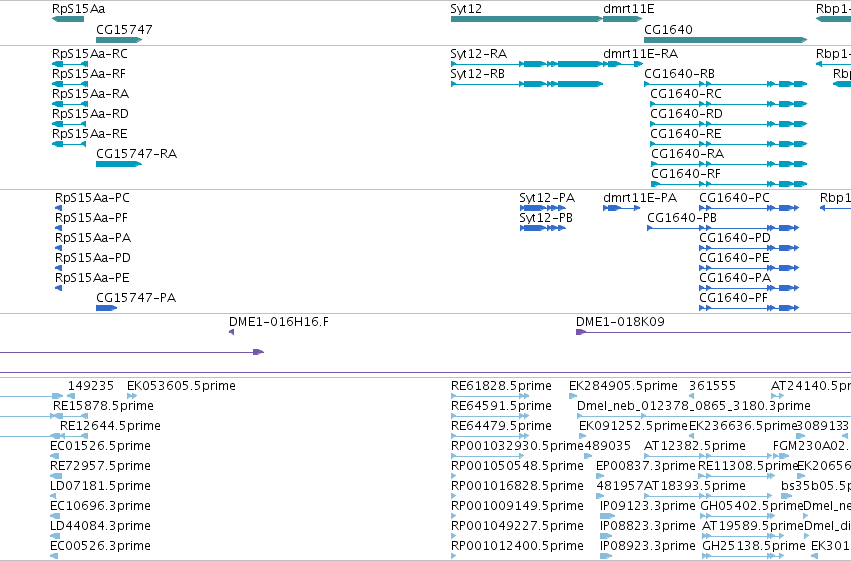This screenshot has height=561, width=851.
Task: Select EST LD07181.5prime
Action: 100,487
